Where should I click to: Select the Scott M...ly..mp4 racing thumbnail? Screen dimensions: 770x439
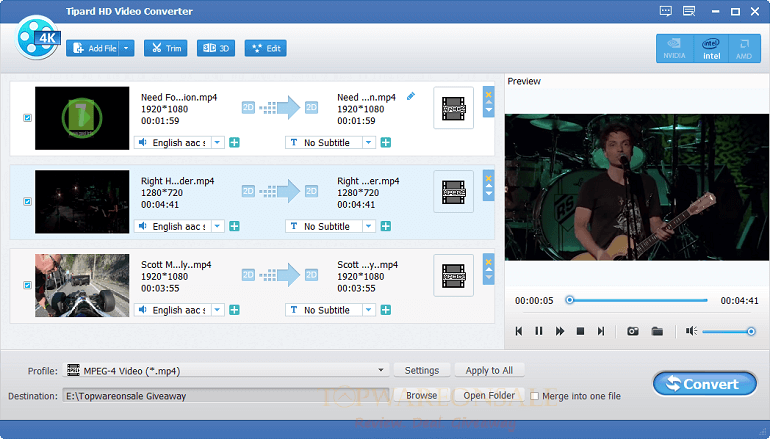click(x=82, y=285)
